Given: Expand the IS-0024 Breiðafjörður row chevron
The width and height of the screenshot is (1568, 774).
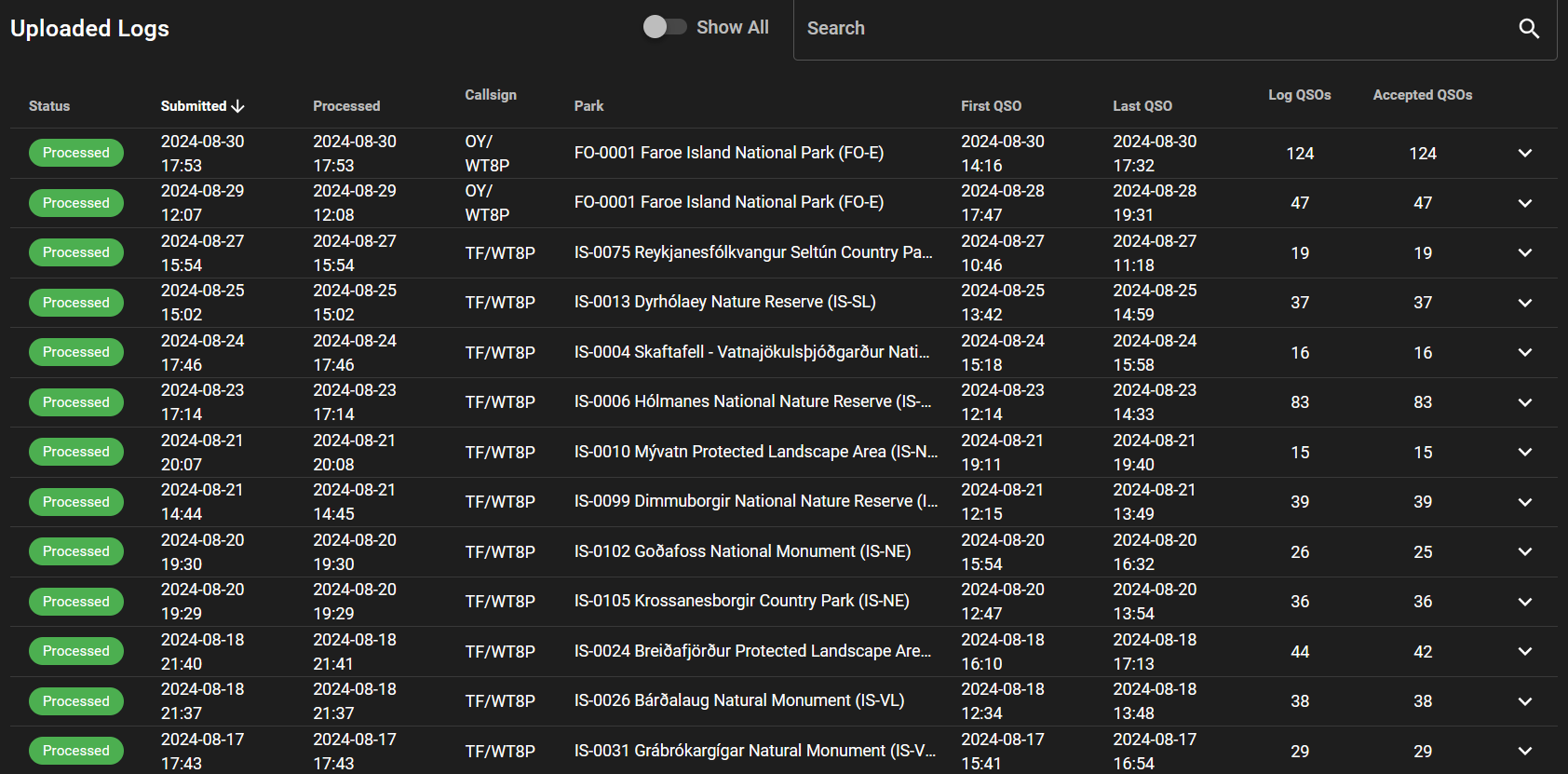Looking at the screenshot, I should tap(1524, 652).
